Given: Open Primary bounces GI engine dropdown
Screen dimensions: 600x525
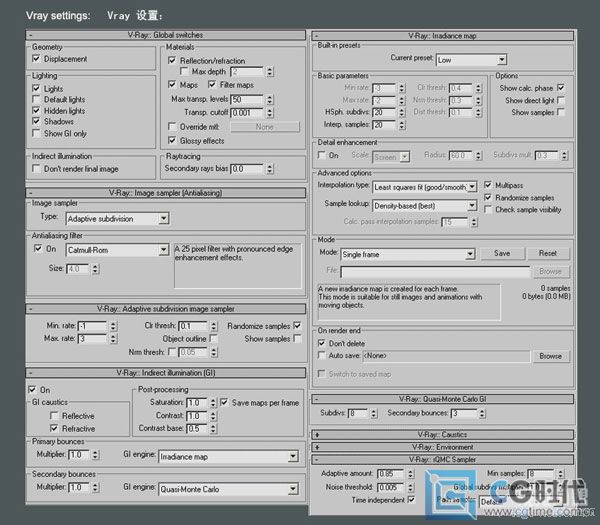Looking at the screenshot, I should pos(293,457).
